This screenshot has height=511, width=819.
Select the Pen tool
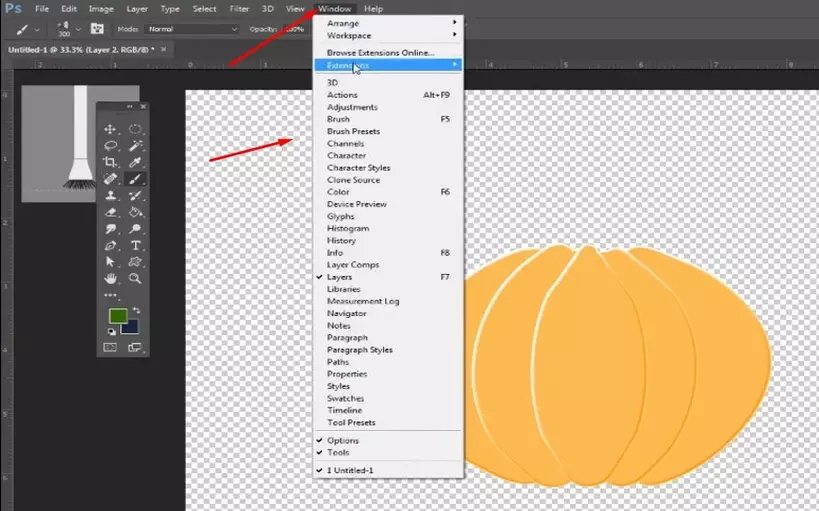110,246
